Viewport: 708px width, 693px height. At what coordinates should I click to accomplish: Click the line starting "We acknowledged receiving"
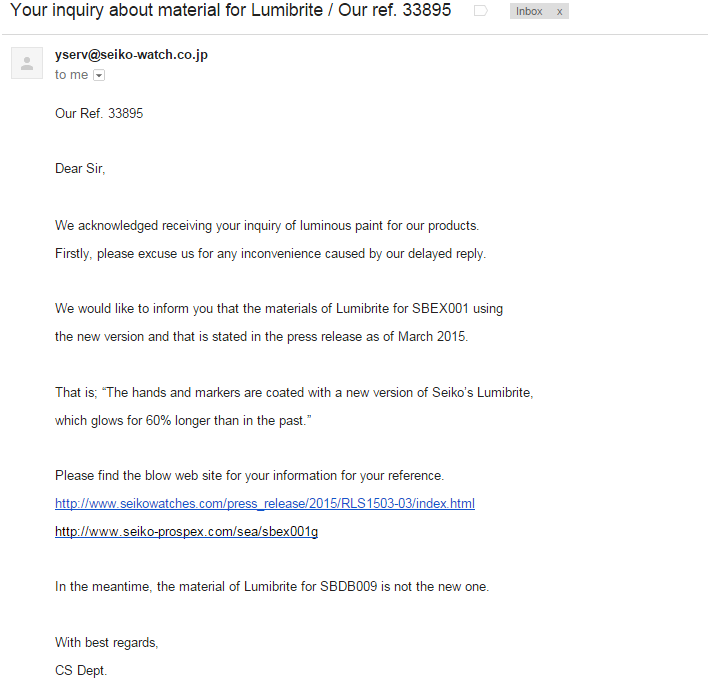coord(267,225)
